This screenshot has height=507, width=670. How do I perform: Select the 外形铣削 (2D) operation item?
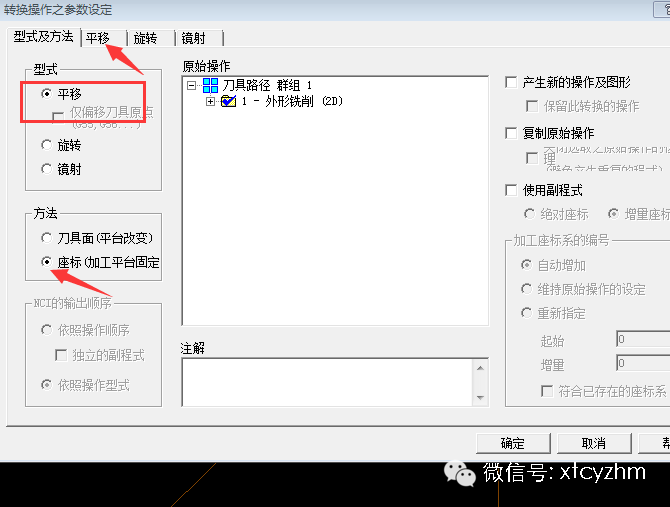(292, 101)
